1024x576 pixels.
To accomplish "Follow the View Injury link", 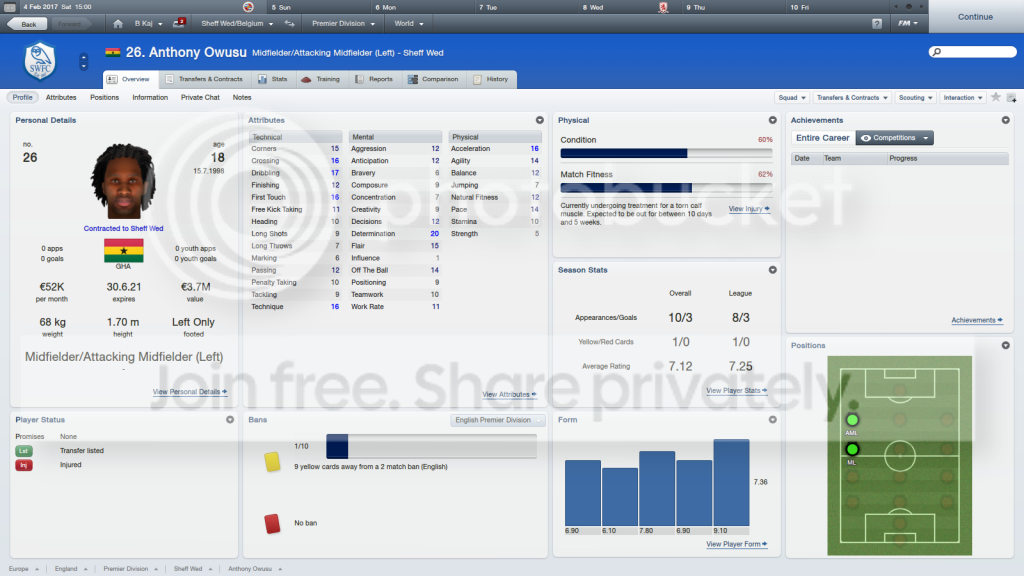I will click(749, 209).
